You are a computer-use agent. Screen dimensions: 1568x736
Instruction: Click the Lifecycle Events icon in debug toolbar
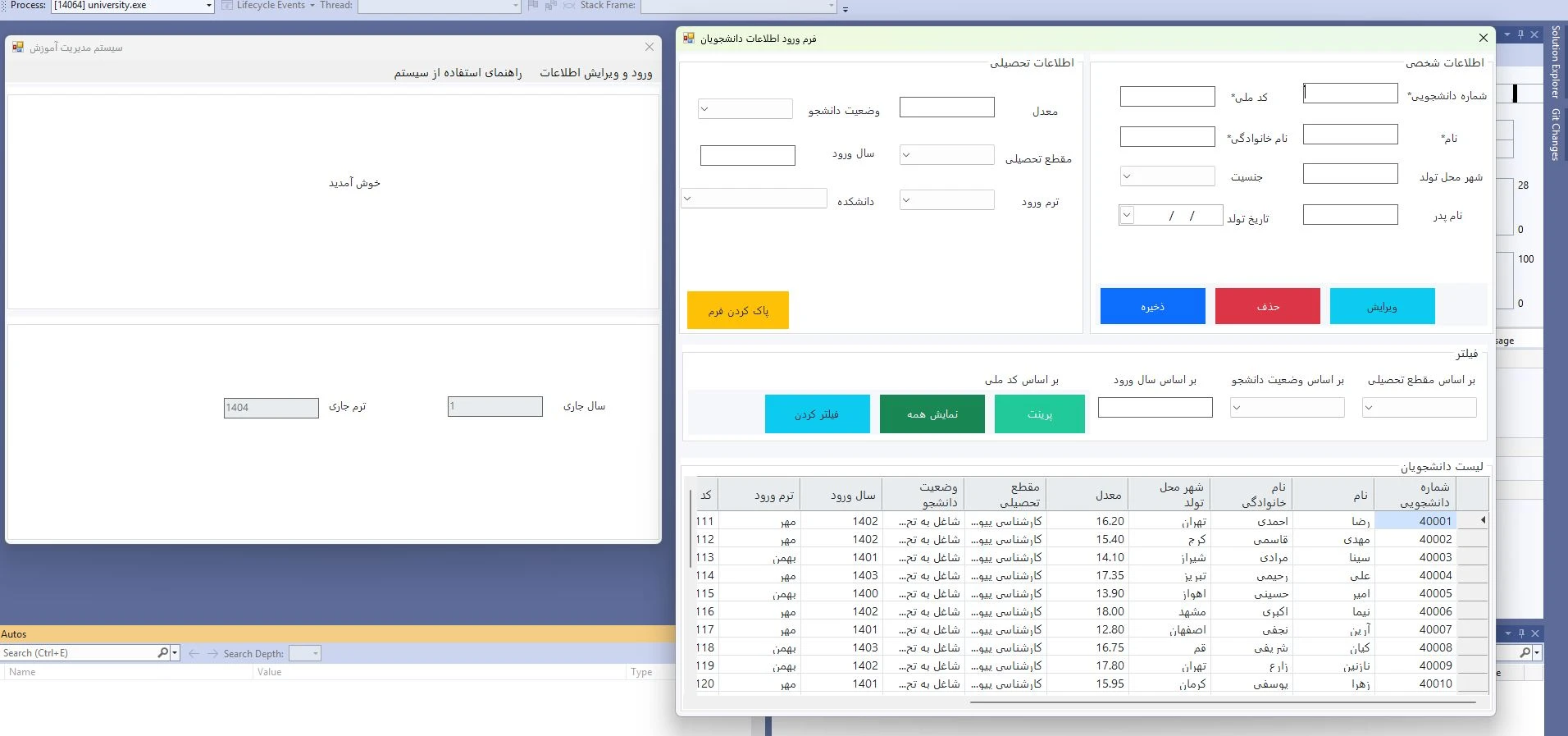(227, 6)
